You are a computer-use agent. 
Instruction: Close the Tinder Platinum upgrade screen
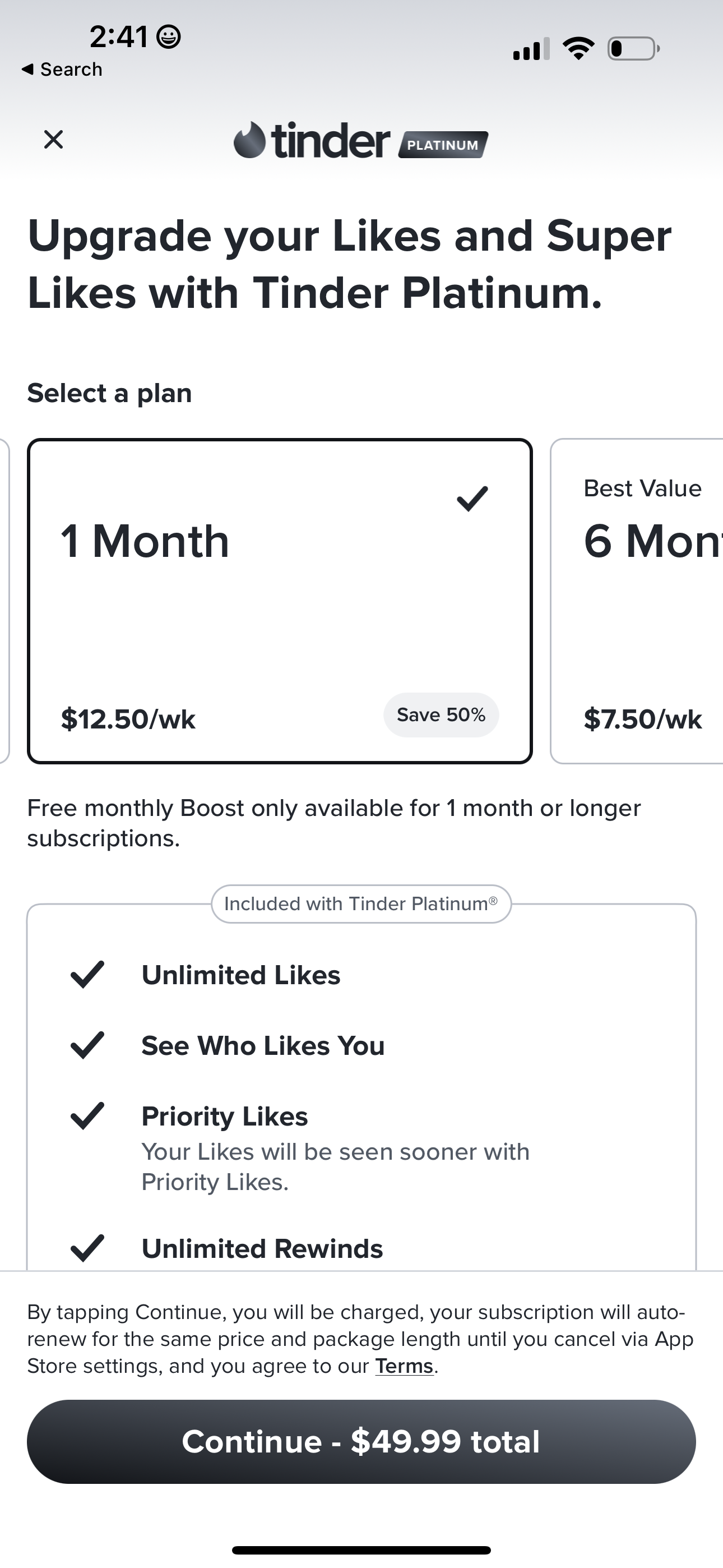(54, 140)
